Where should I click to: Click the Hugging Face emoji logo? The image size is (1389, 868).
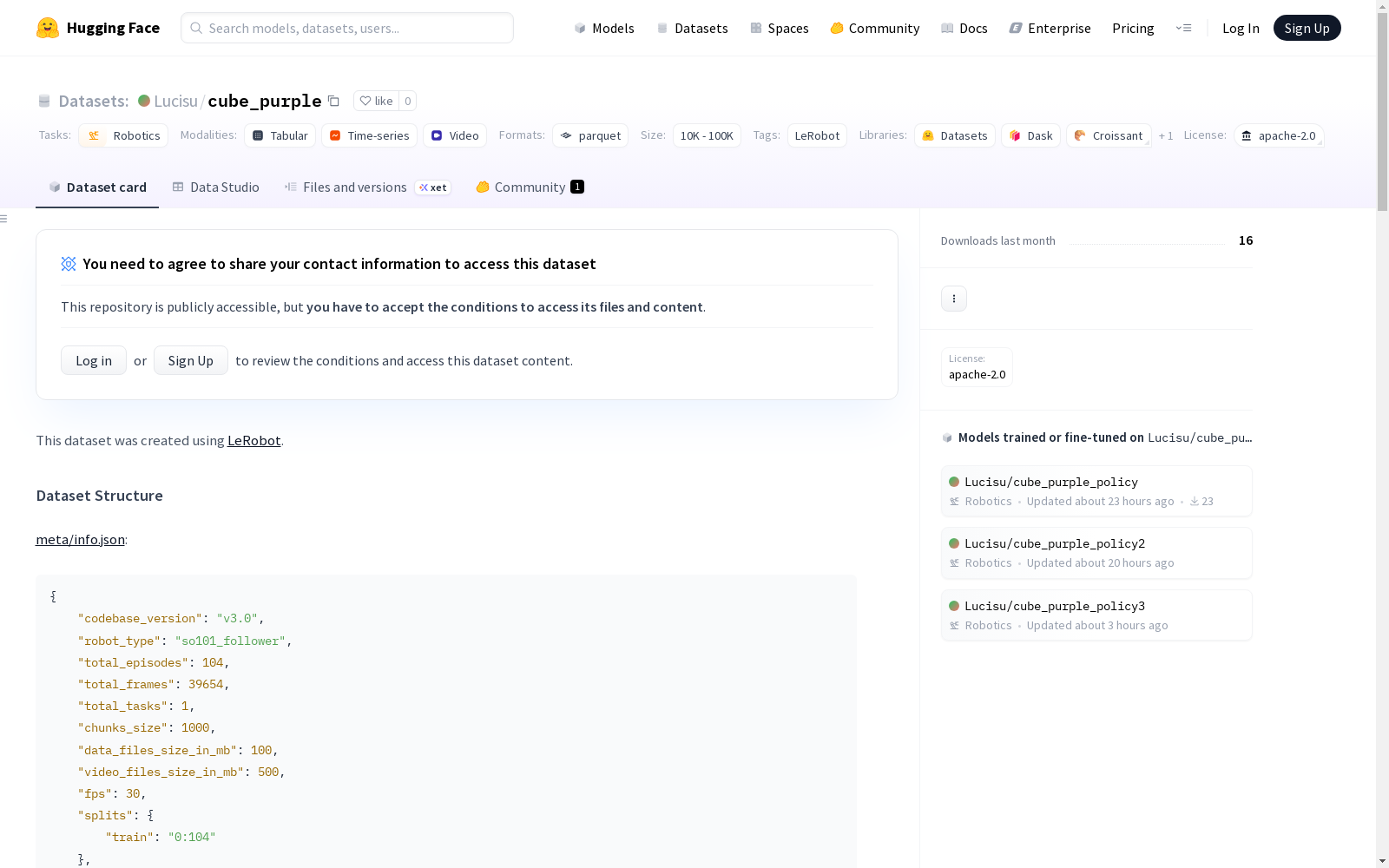point(48,28)
